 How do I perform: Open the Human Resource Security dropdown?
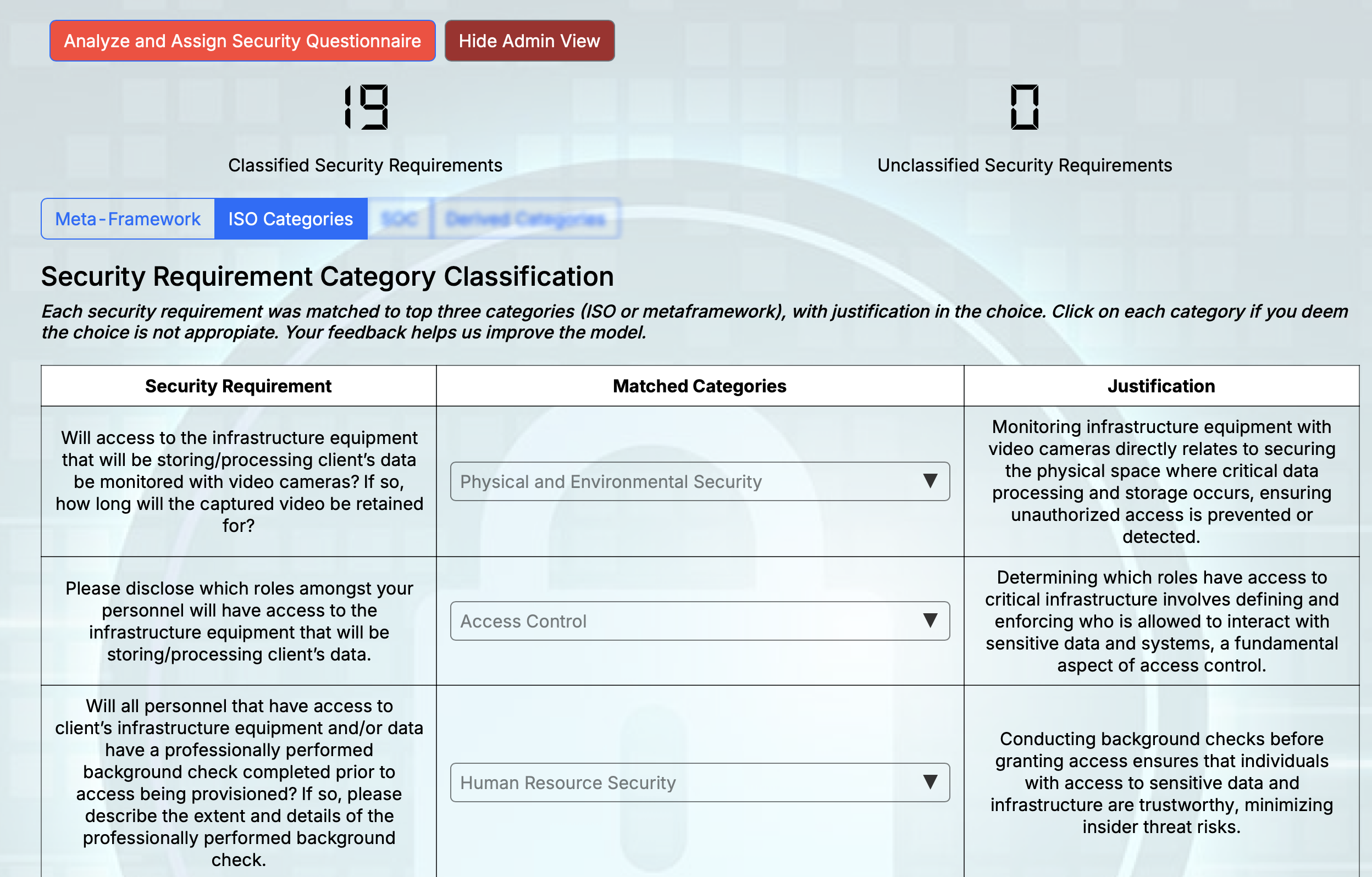tap(700, 782)
